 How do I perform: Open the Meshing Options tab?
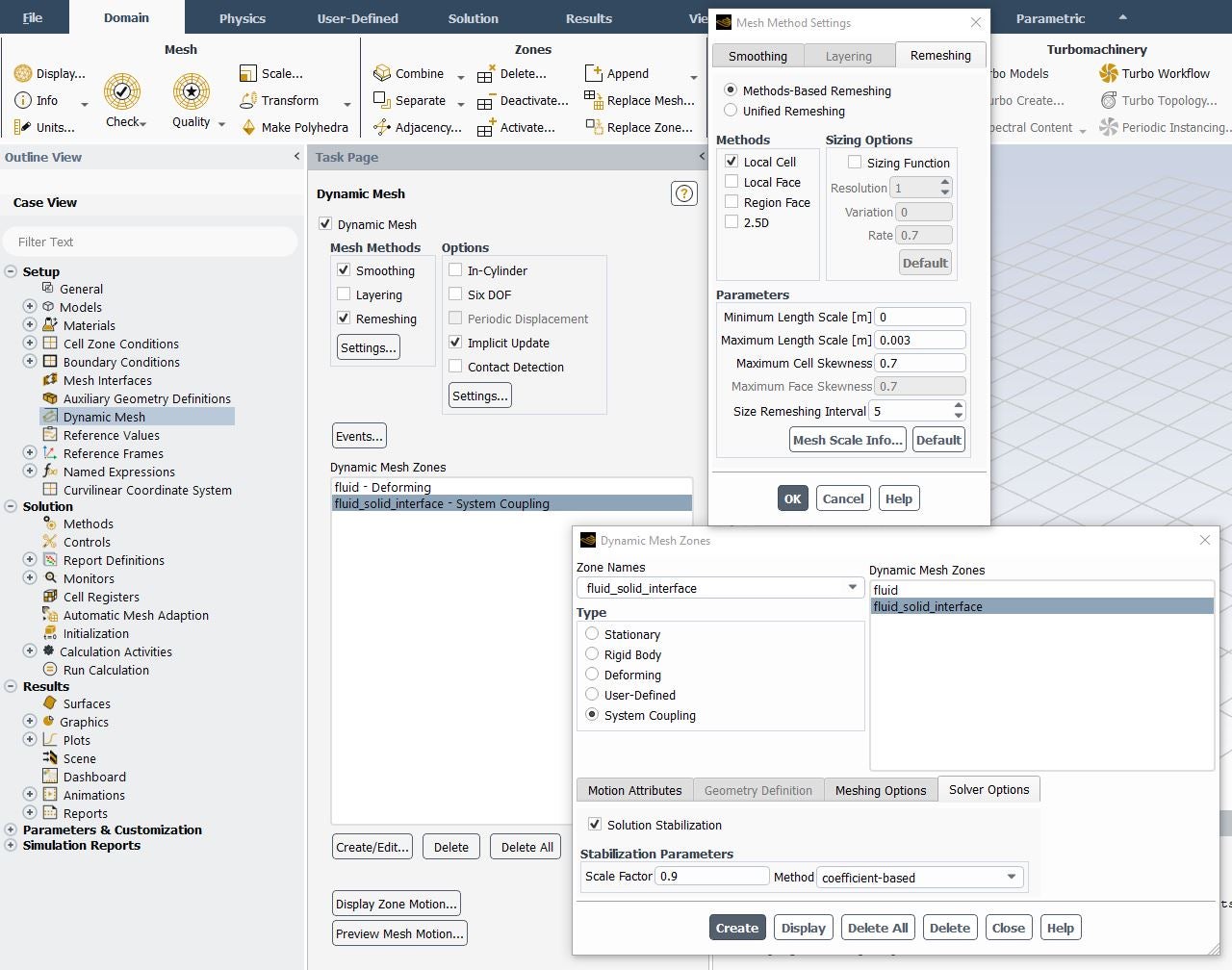(x=881, y=790)
